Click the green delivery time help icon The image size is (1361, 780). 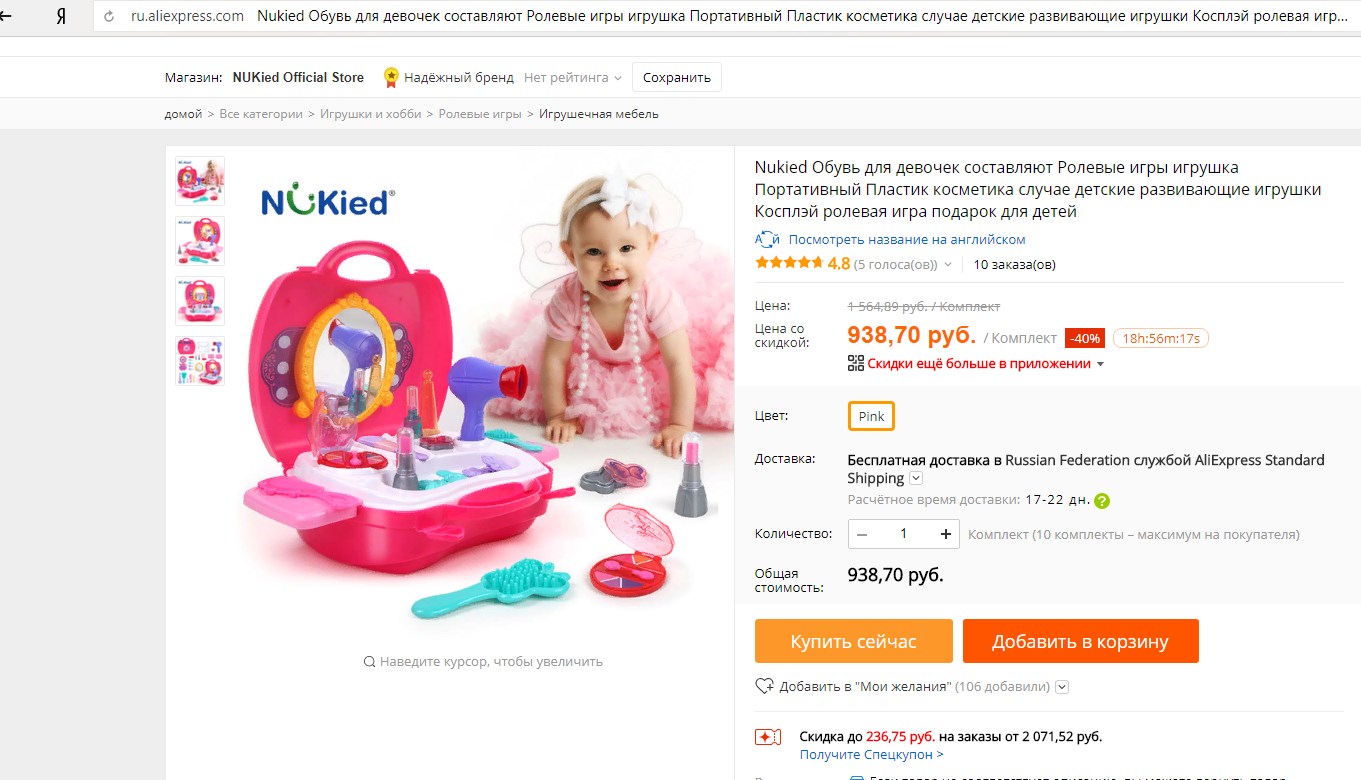point(1102,501)
